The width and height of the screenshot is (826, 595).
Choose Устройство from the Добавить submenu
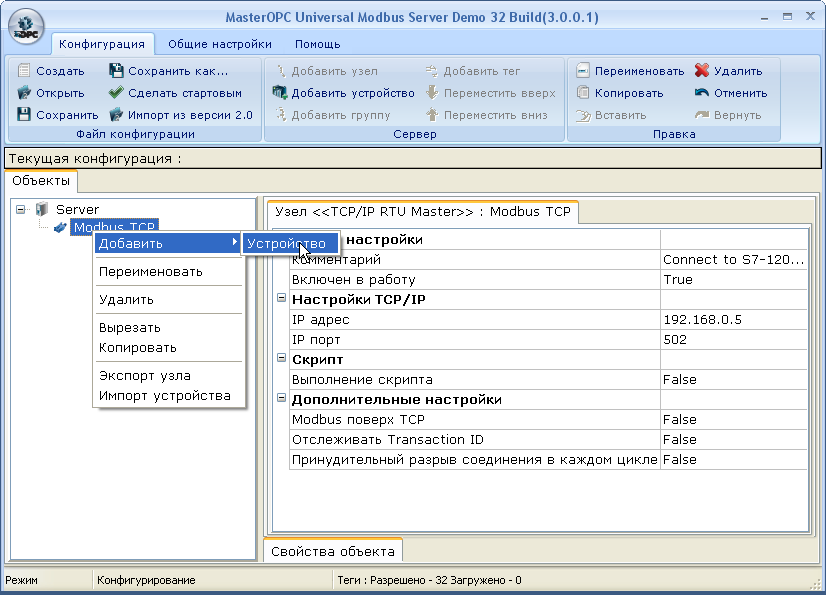click(x=289, y=243)
